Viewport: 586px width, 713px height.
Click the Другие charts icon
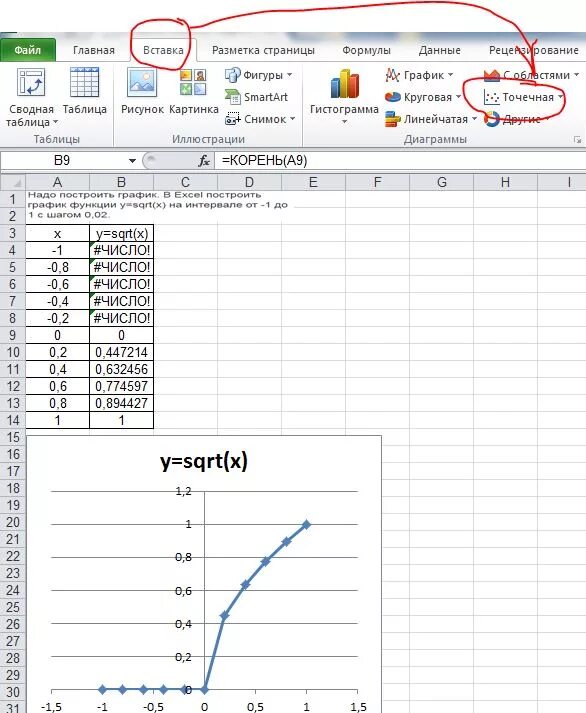492,119
